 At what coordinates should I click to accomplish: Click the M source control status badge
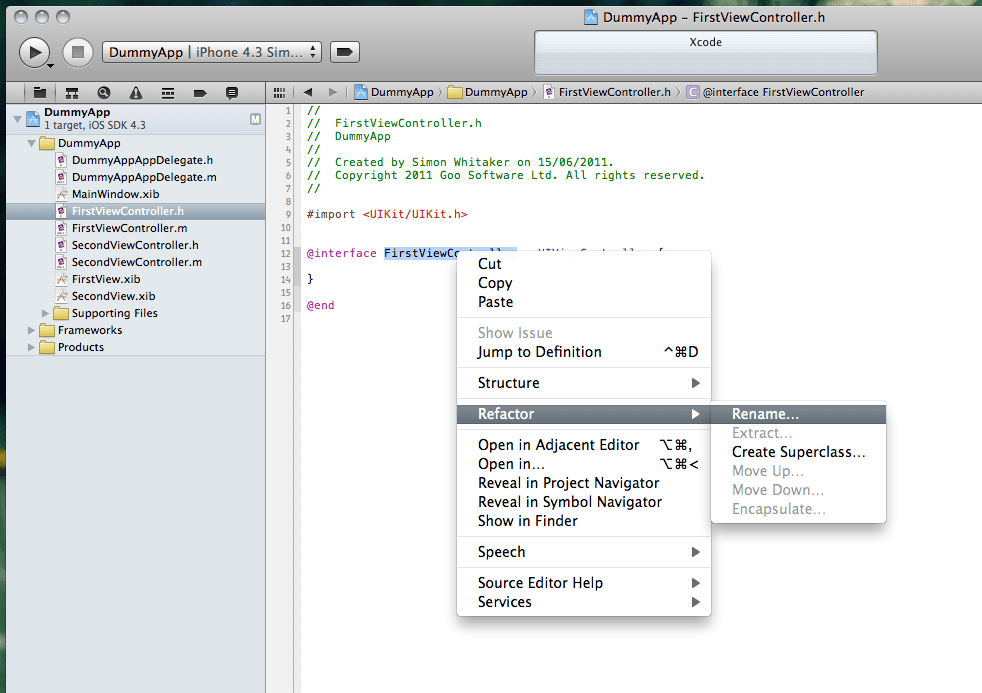(256, 119)
